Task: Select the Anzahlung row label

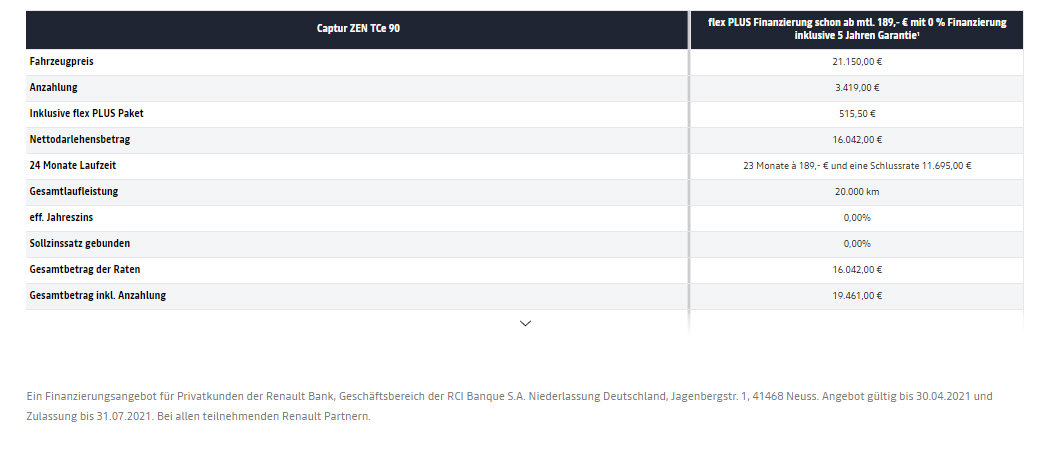Action: pos(54,88)
